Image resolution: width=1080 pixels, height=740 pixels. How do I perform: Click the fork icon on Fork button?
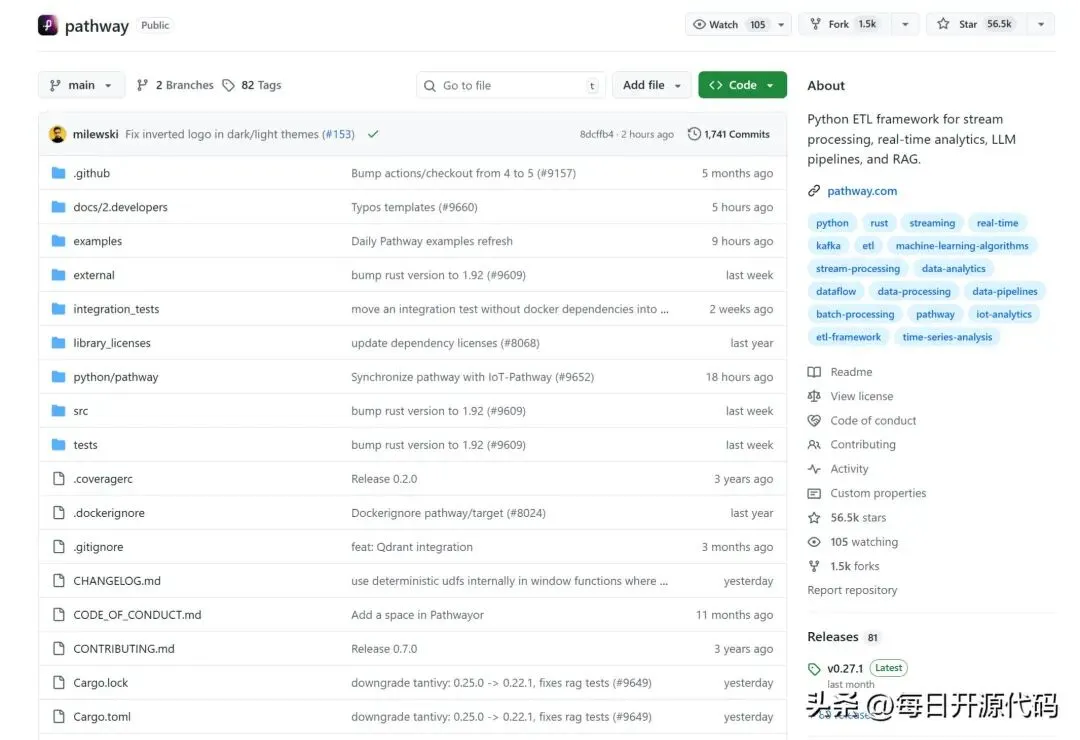pyautogui.click(x=816, y=24)
